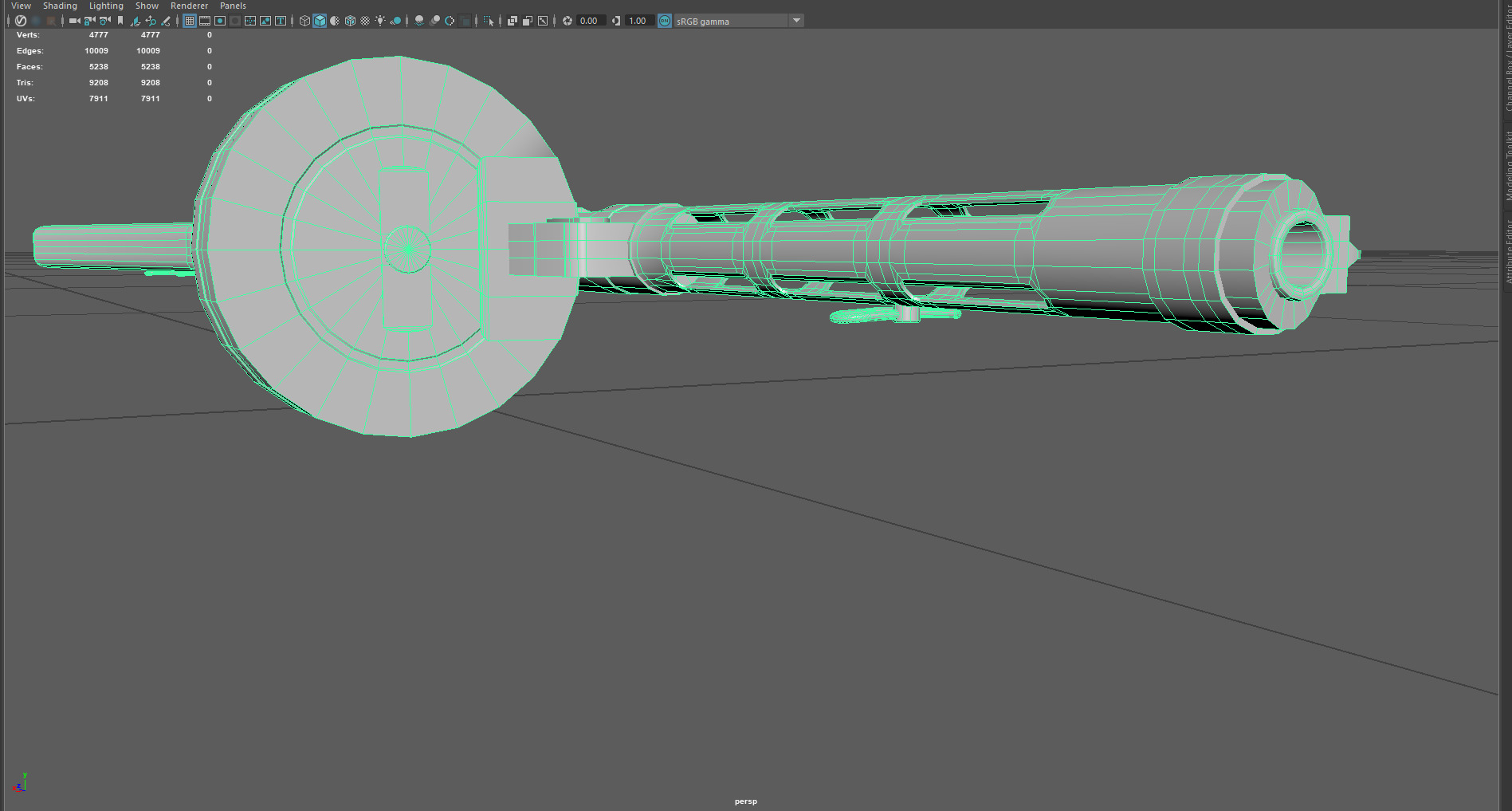This screenshot has width=1512, height=811.
Task: Click the Edges: label in heads-up display
Action: point(29,51)
